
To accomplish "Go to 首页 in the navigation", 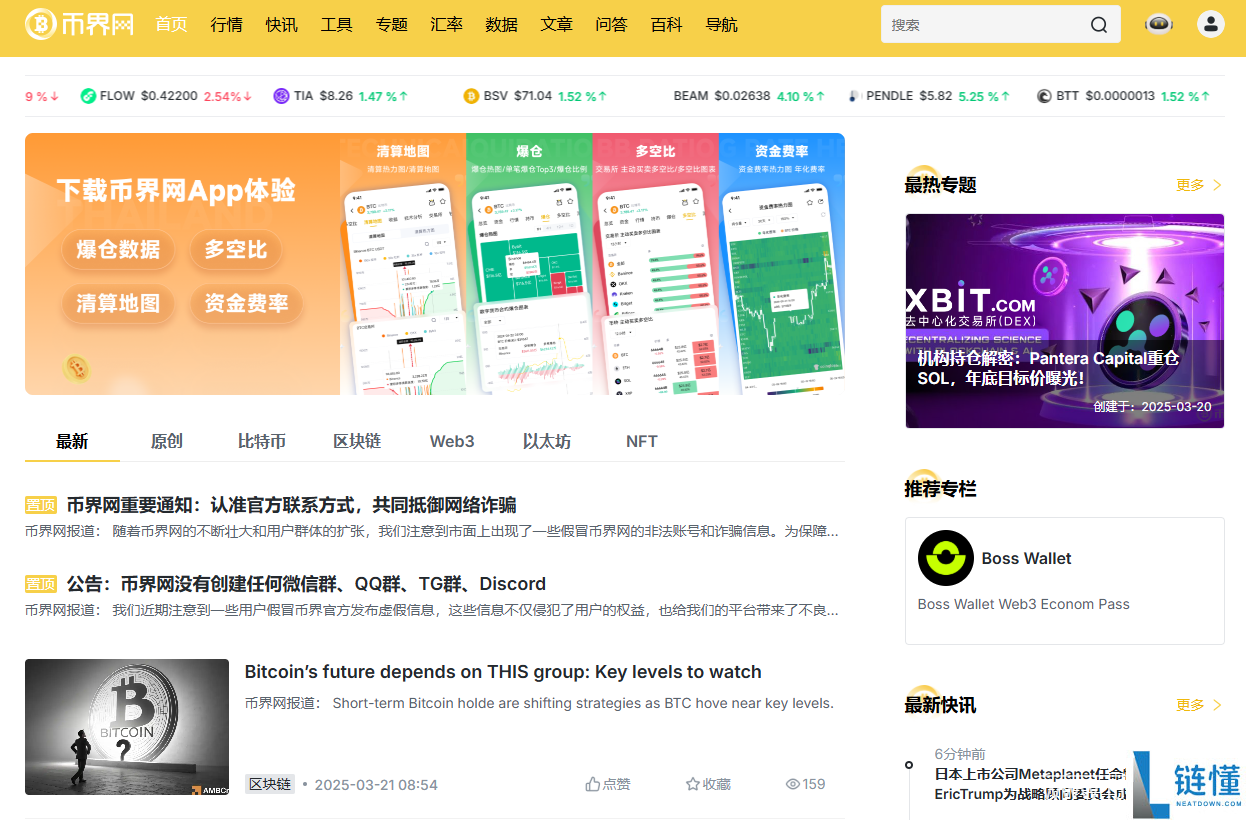I will (171, 24).
